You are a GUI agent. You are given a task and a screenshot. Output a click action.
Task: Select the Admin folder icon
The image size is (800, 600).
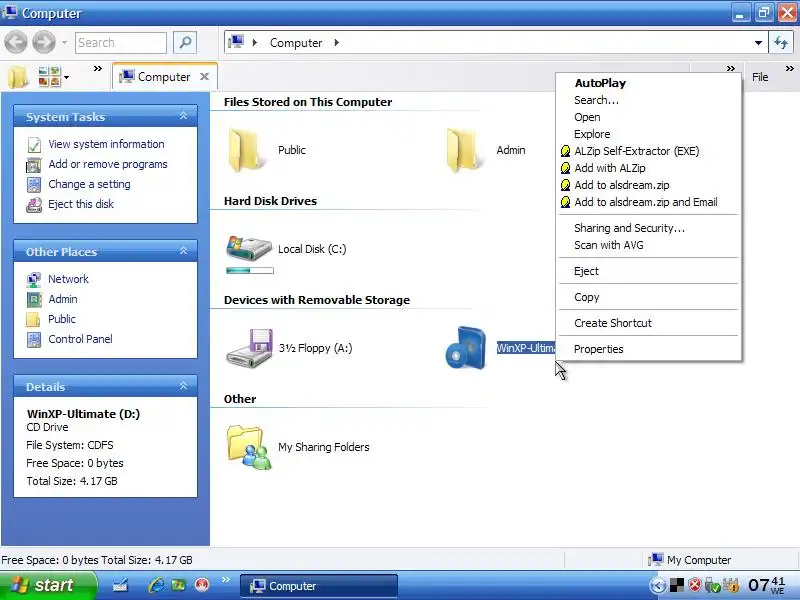coord(463,151)
